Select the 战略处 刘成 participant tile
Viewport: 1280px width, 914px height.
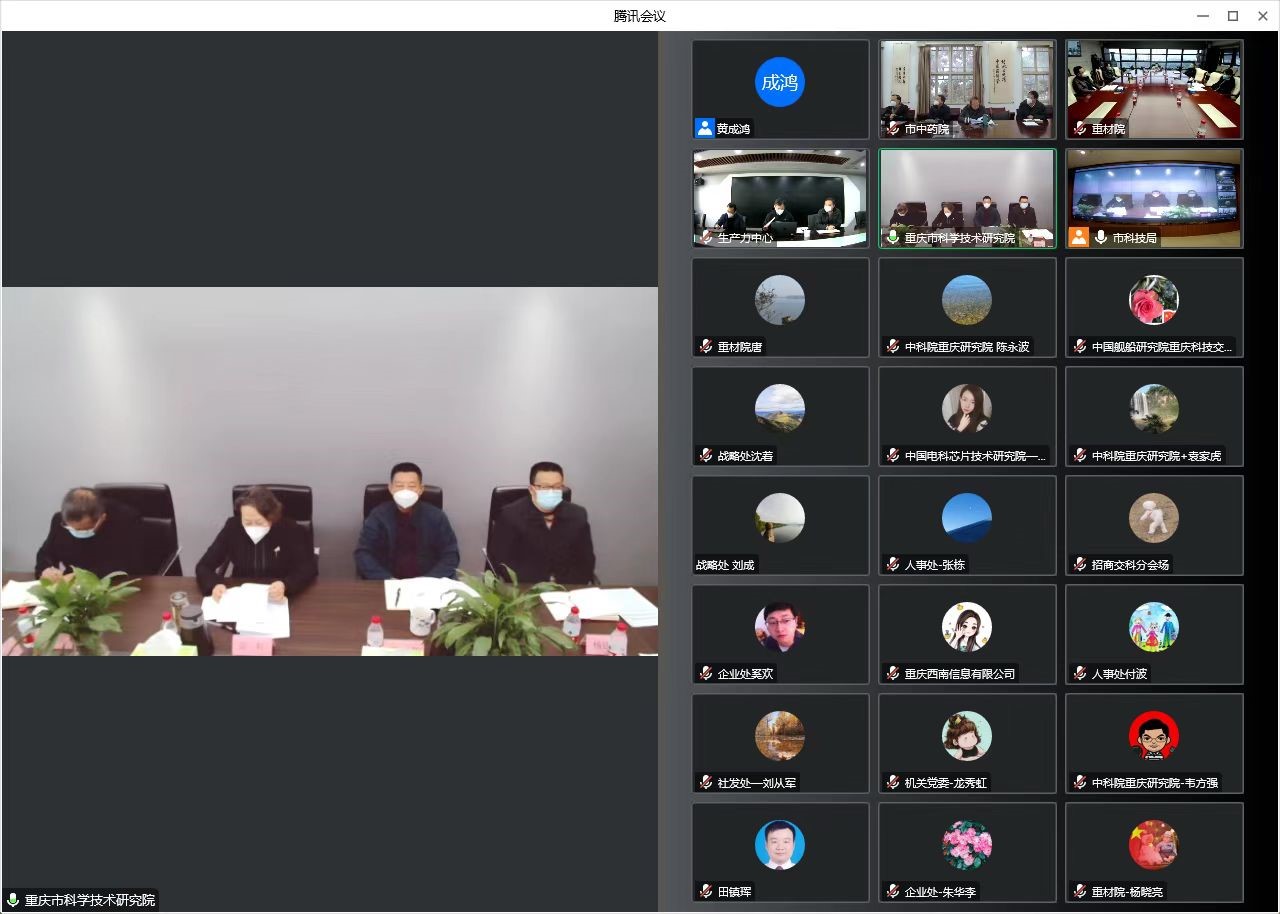(780, 525)
